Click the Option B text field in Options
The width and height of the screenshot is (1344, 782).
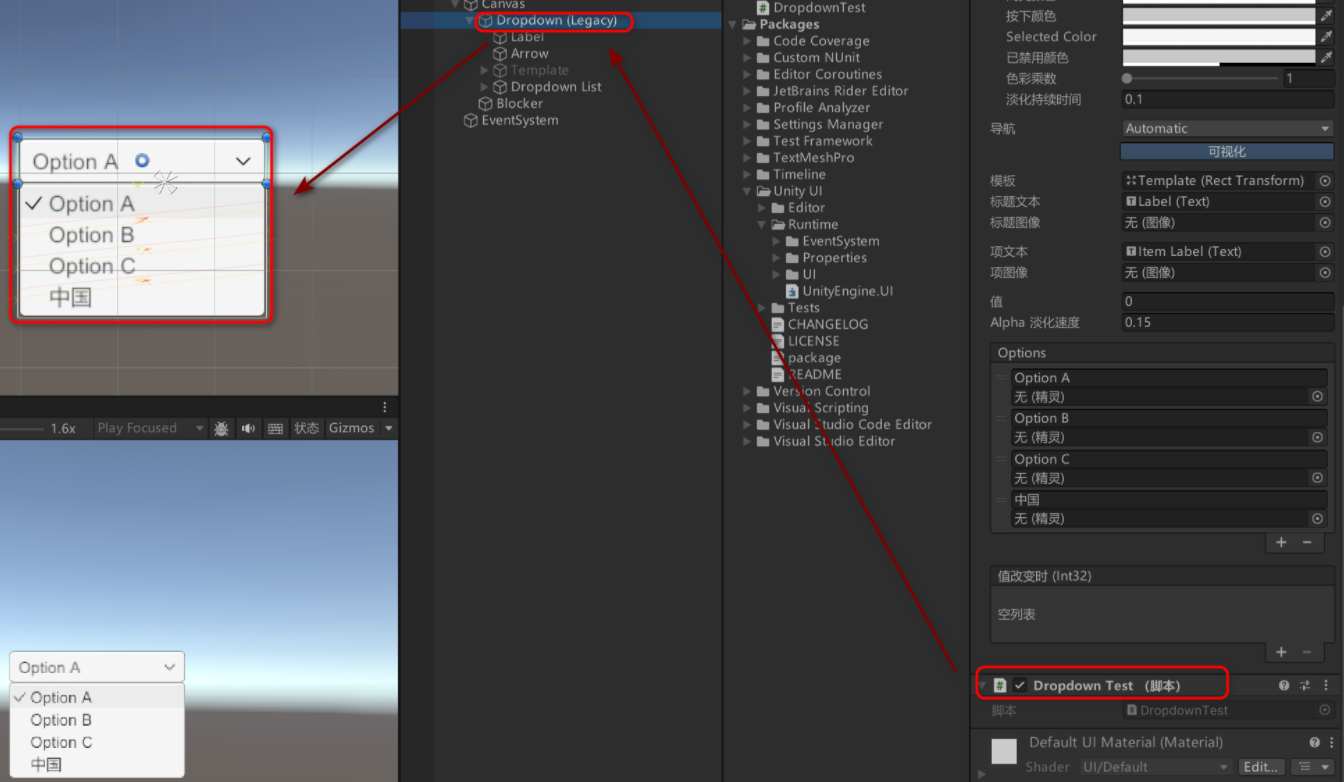coord(1168,418)
